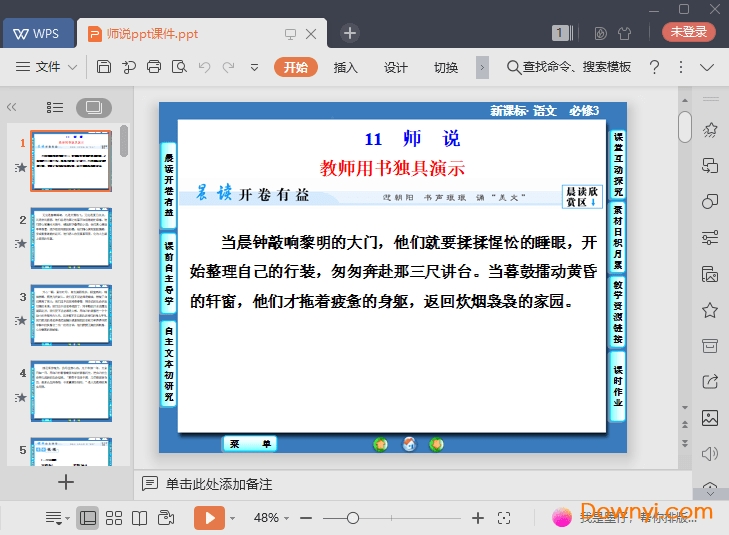Open the properties sliders icon in right sidebar
This screenshot has width=729, height=535.
coord(709,238)
